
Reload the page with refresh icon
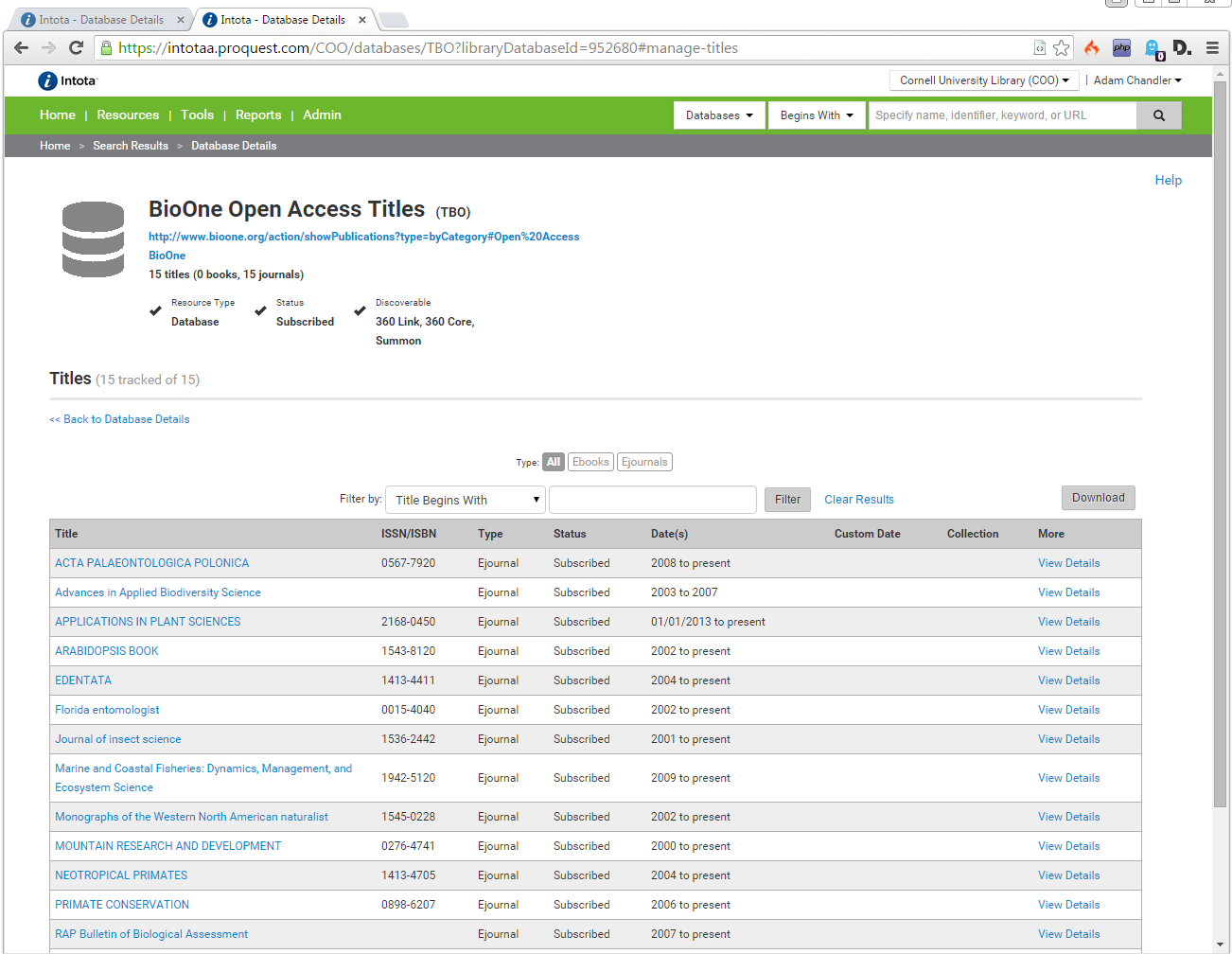pyautogui.click(x=77, y=47)
